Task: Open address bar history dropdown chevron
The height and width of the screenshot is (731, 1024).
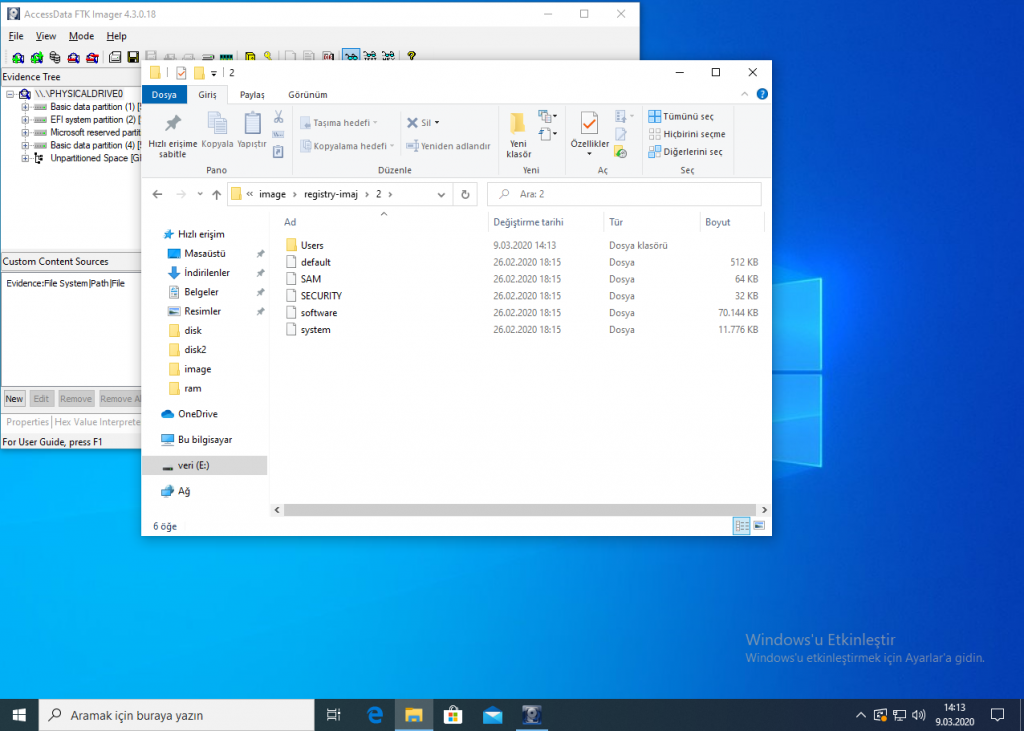Action: [441, 194]
